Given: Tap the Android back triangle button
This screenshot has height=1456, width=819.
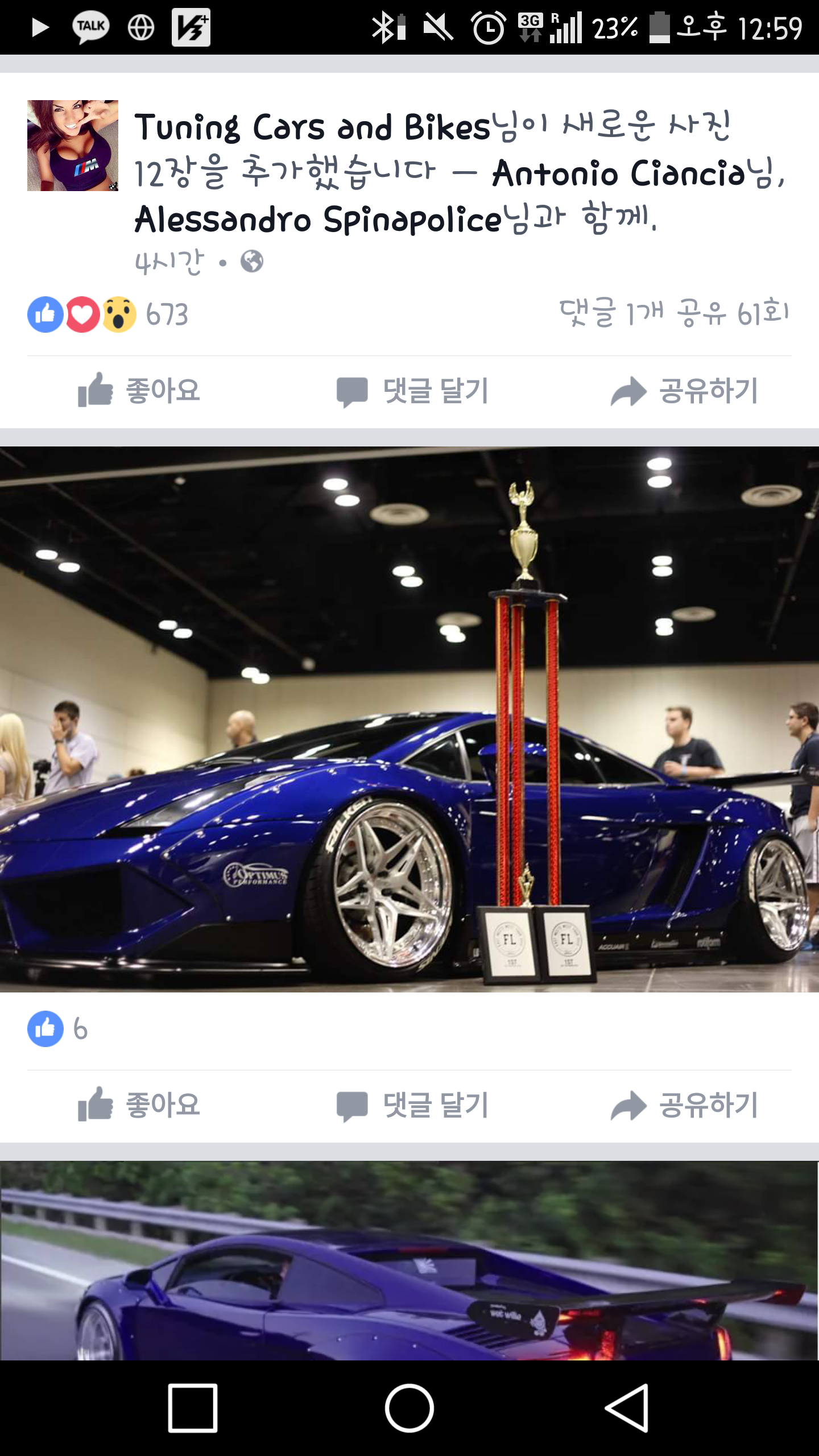Looking at the screenshot, I should point(627,1408).
